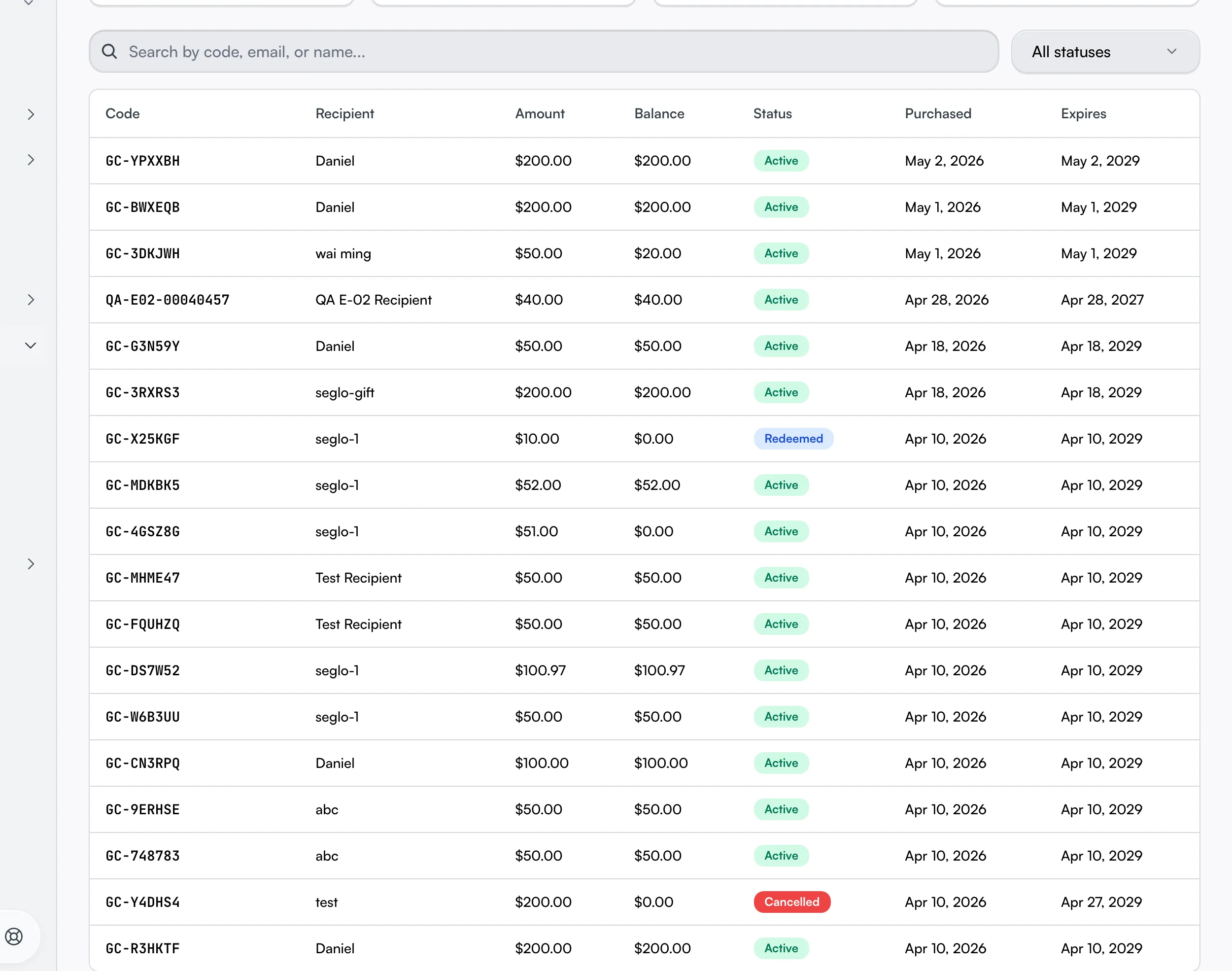Open the All statuses dropdown
1232x971 pixels.
point(1105,52)
